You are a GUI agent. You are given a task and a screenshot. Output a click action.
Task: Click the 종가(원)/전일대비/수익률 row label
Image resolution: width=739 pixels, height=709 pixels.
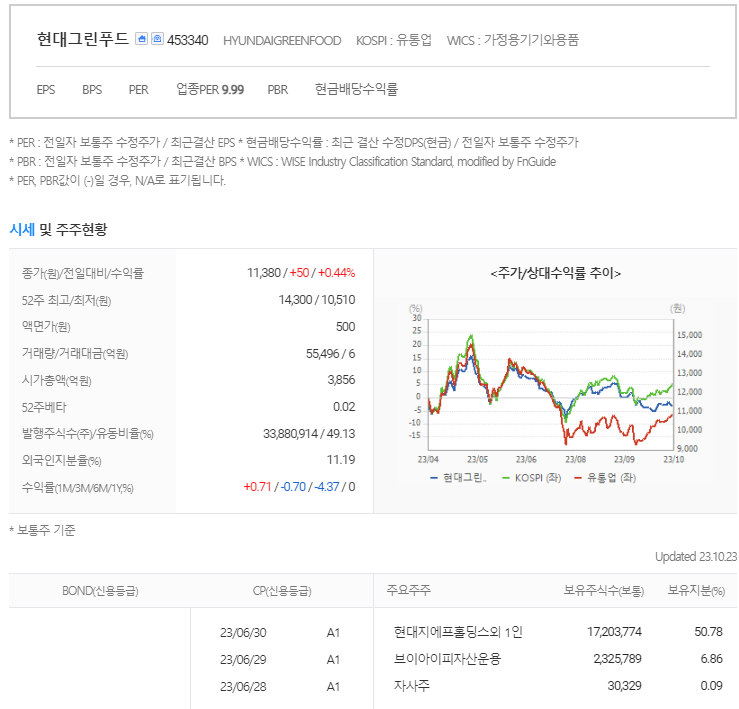pyautogui.click(x=82, y=273)
